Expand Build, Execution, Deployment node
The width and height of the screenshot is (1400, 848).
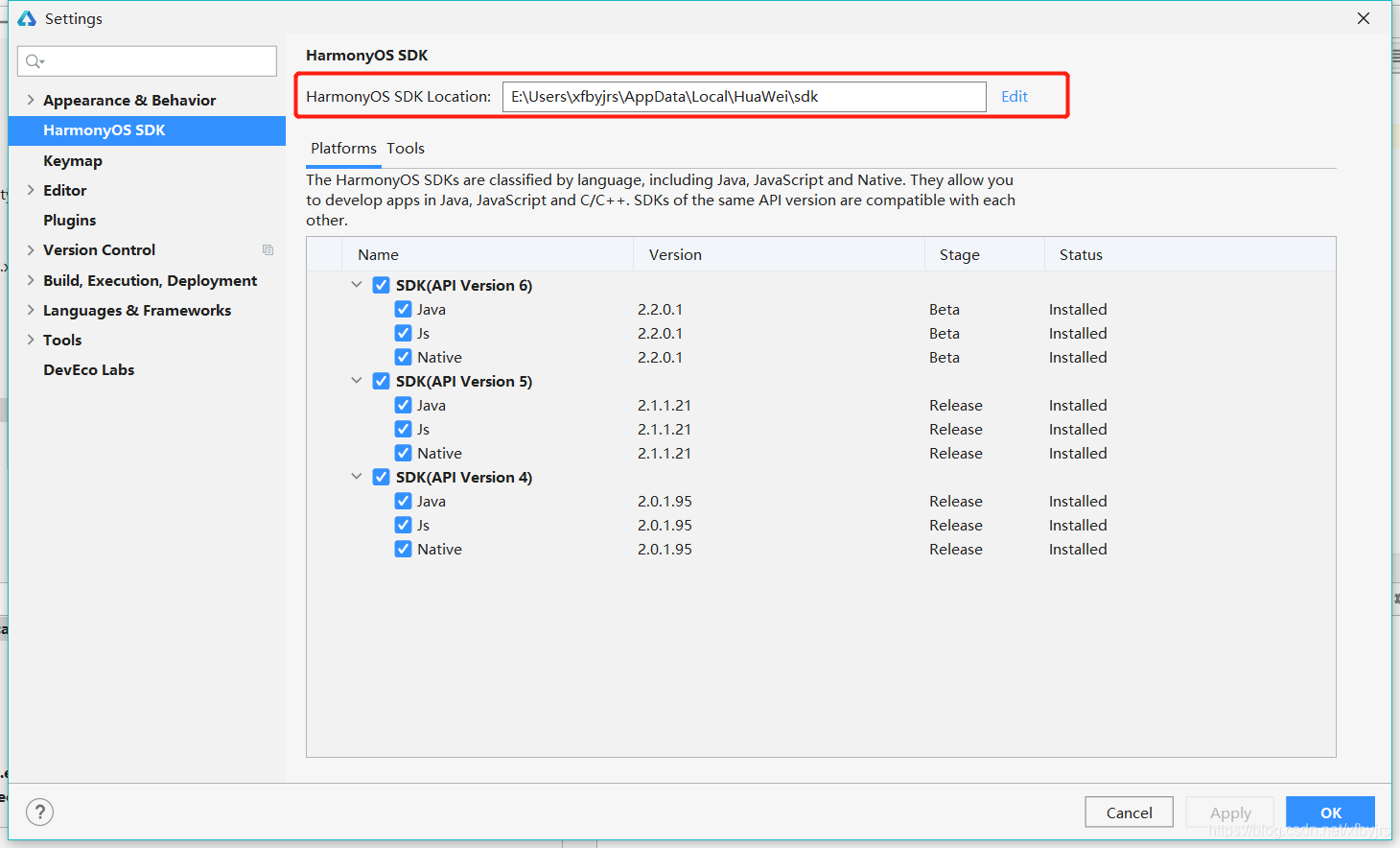click(31, 280)
